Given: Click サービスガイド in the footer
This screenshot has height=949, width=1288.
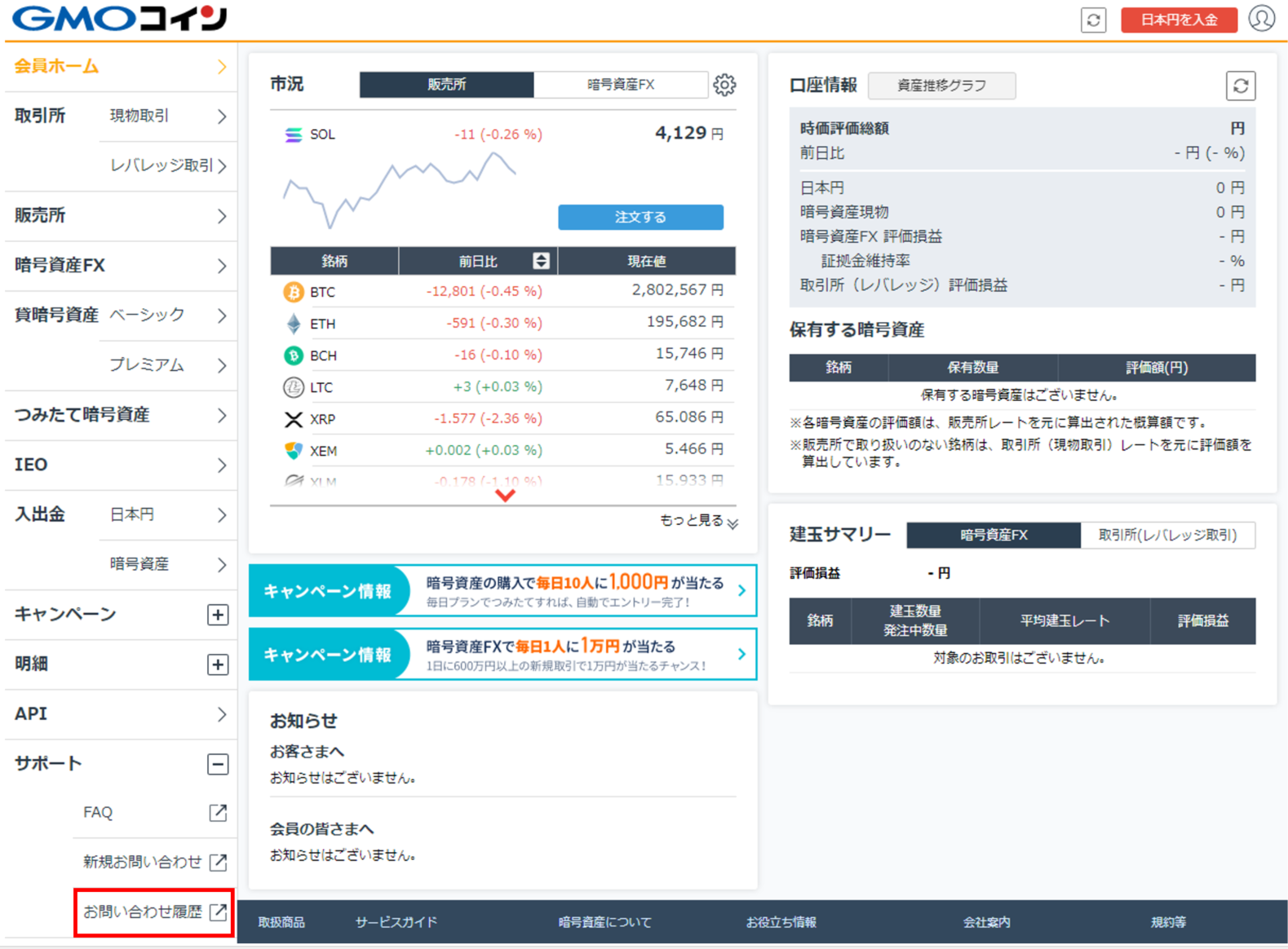Looking at the screenshot, I should click(x=396, y=922).
